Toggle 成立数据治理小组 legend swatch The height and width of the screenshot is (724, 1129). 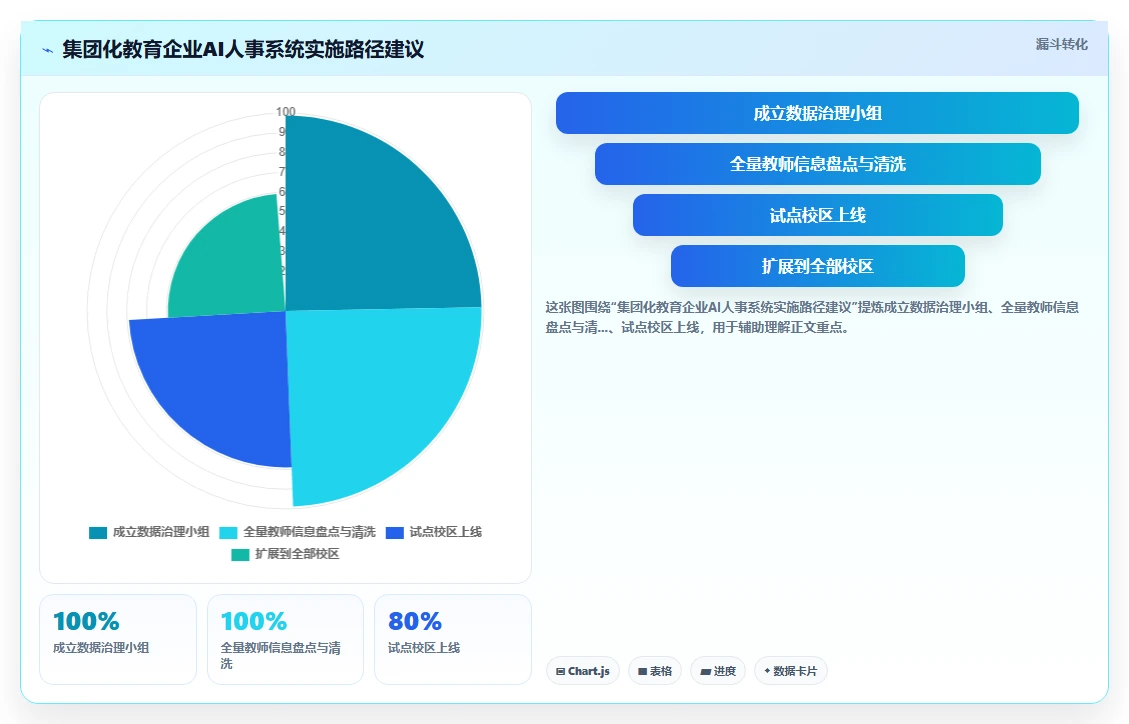coord(98,533)
